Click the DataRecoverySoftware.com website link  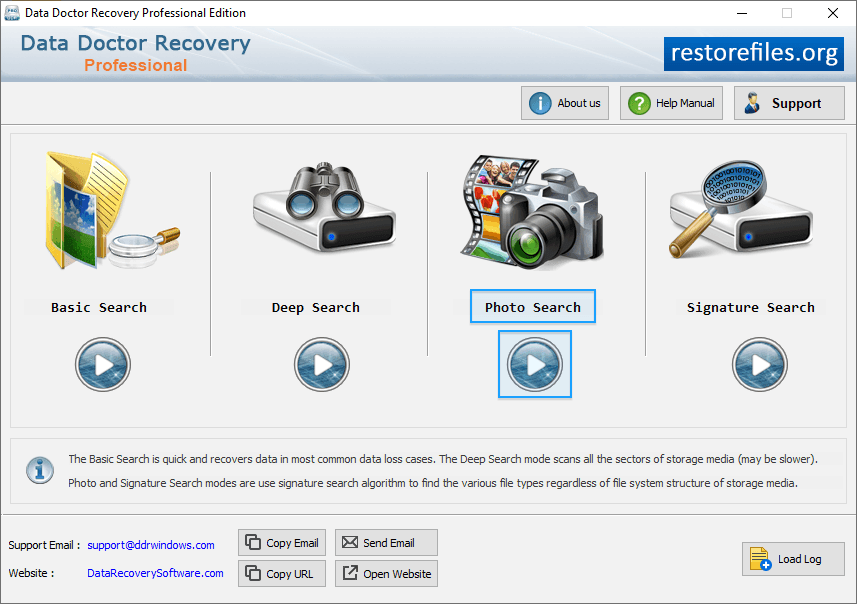tap(155, 573)
